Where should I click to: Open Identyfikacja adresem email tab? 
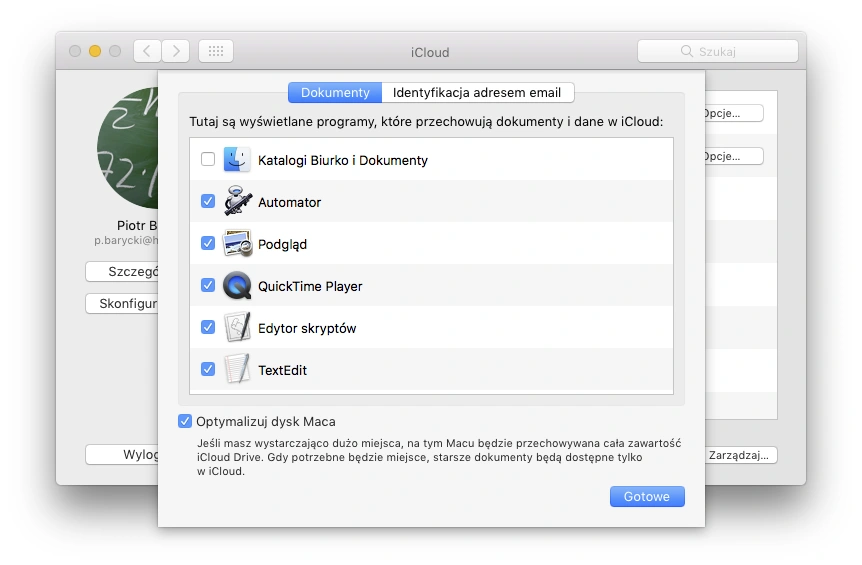(x=477, y=92)
